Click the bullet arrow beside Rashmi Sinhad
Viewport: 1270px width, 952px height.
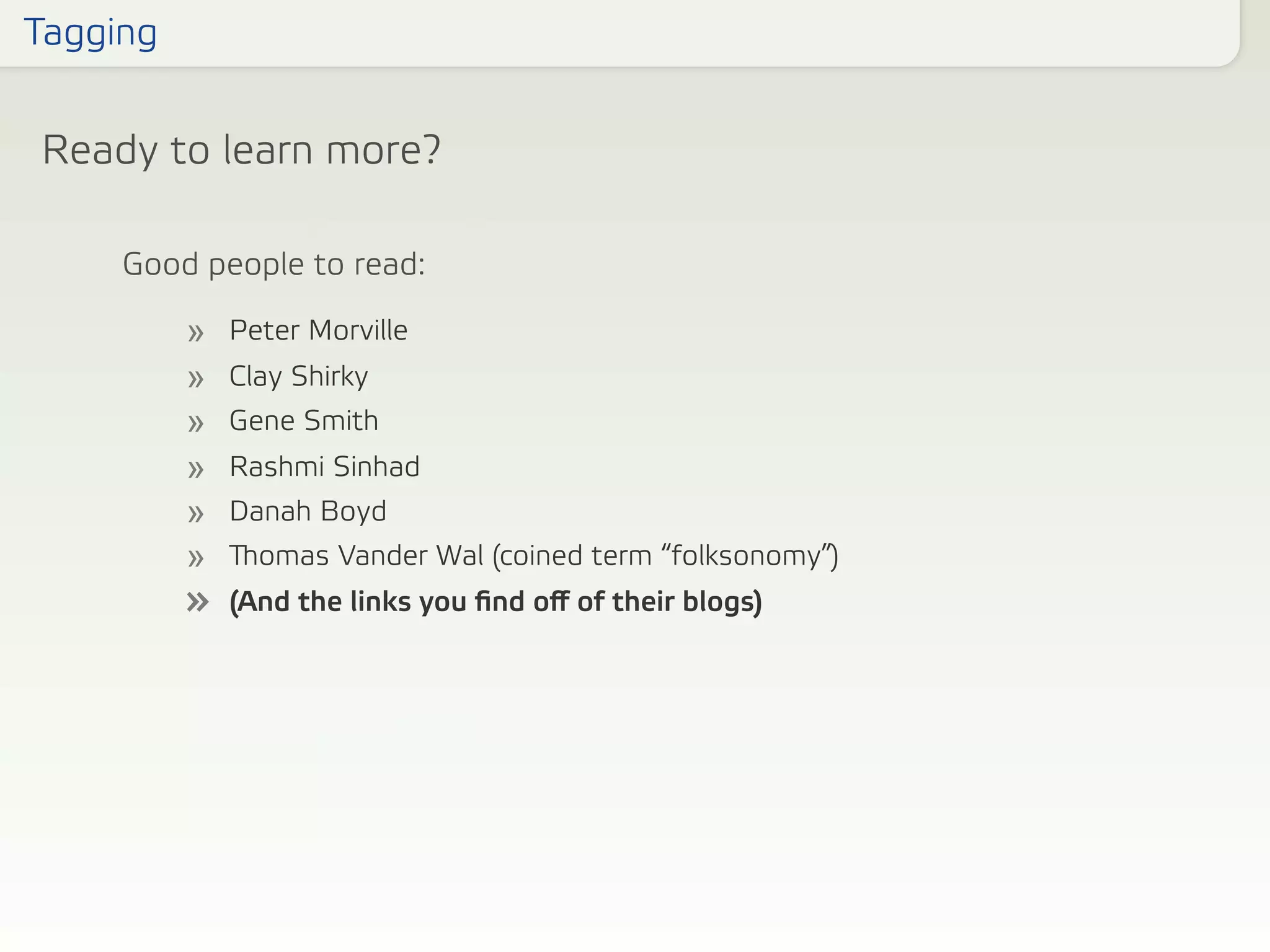click(196, 469)
